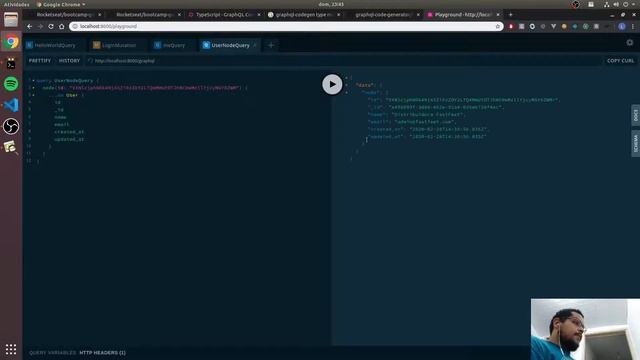Viewport: 640px width, 360px height.
Task: Click the red extension icon in the toolbar
Action: point(511,26)
